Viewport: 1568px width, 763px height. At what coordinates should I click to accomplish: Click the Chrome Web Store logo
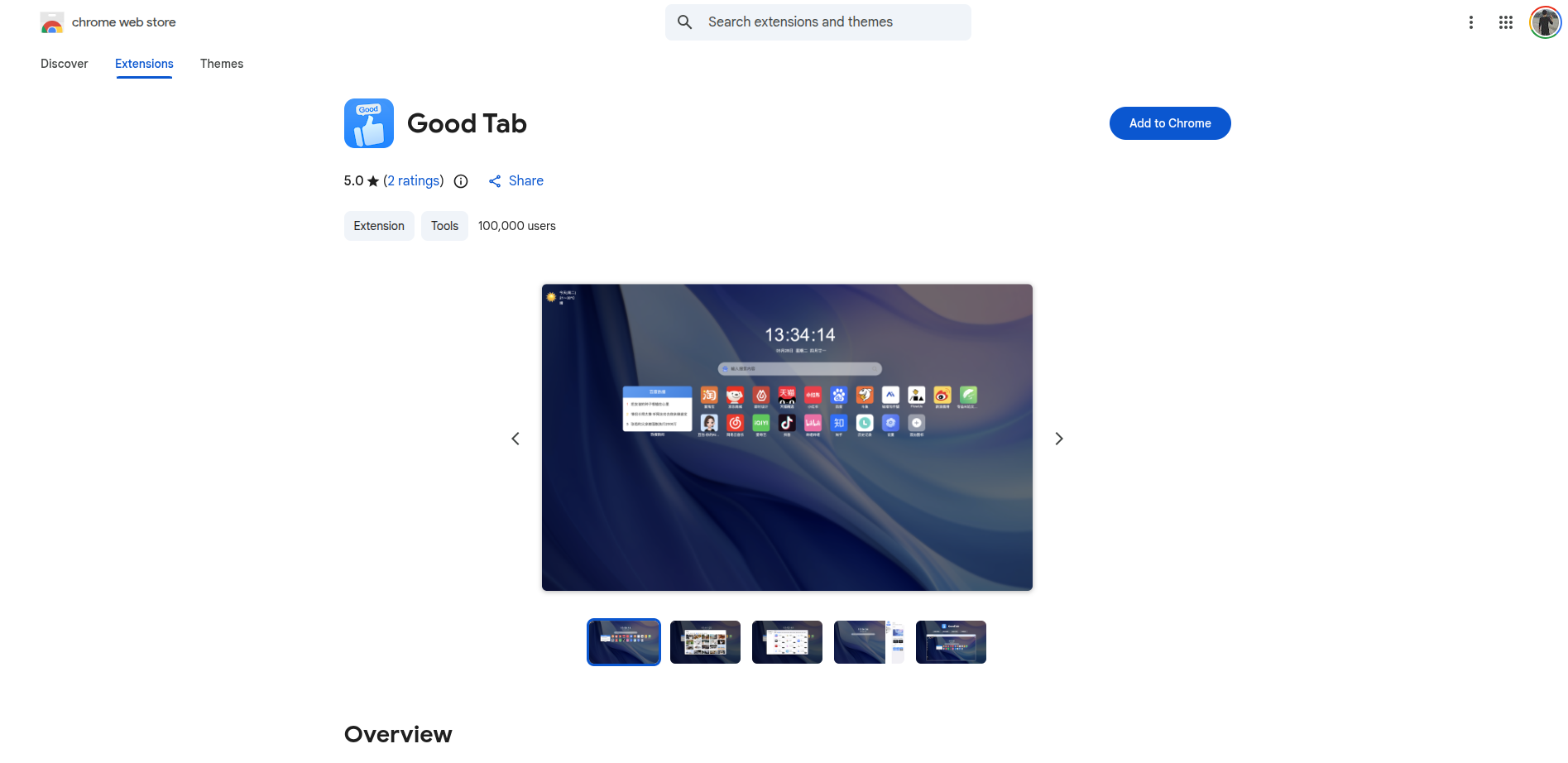pos(52,22)
